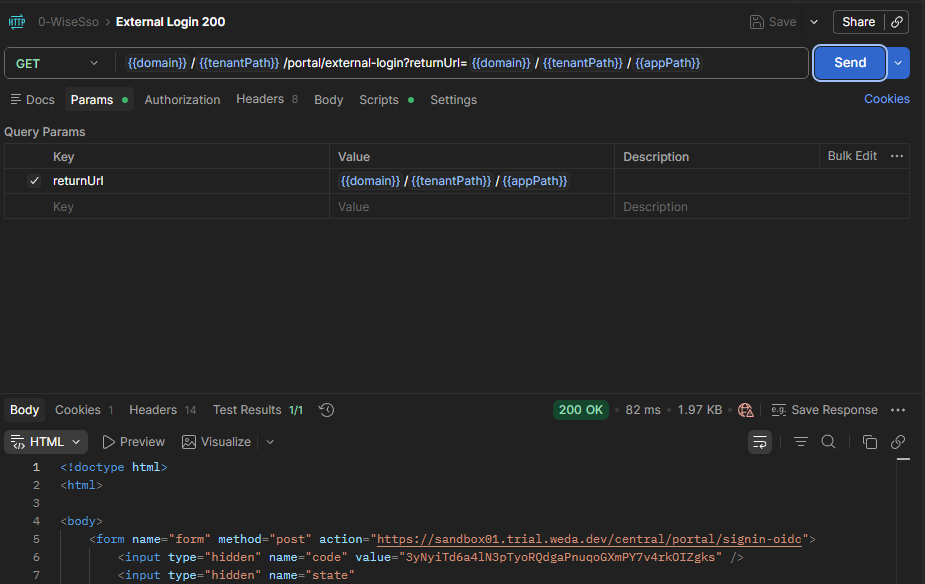The height and width of the screenshot is (584, 925).
Task: Click the Share button
Action: coord(858,22)
